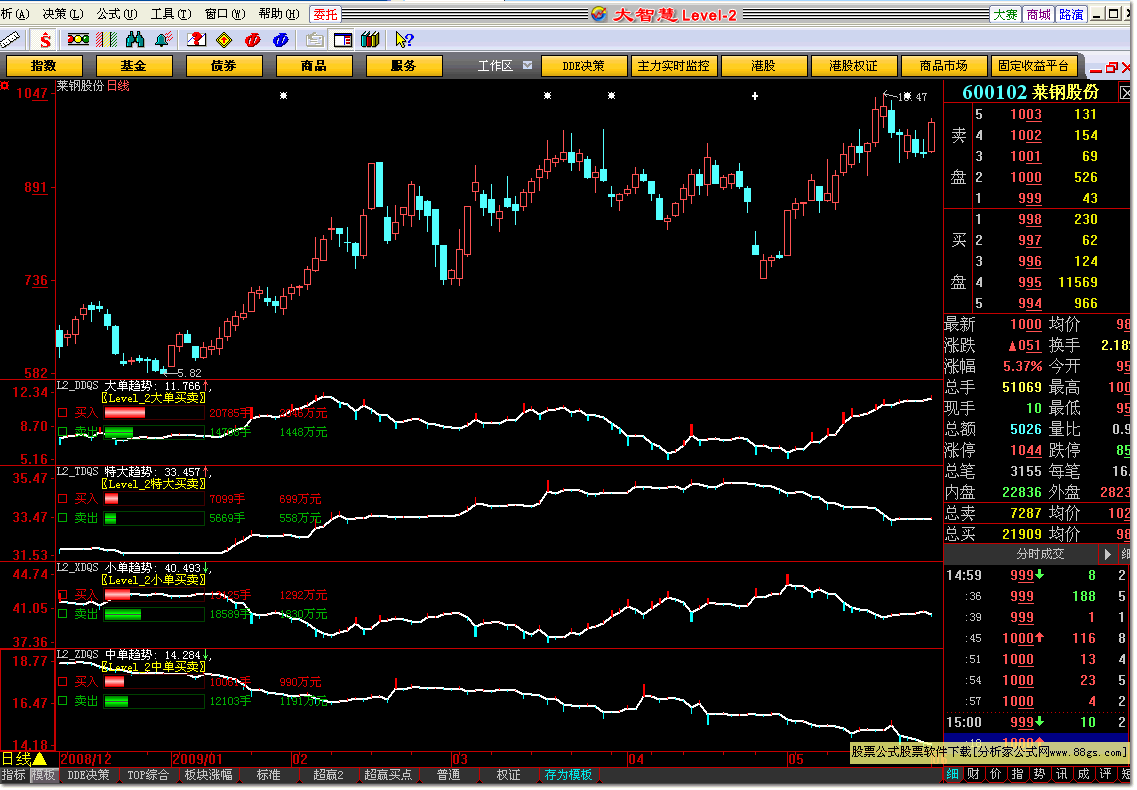Click the yellow 基金 button
Viewport: 1137px width, 790px height.
(x=134, y=66)
